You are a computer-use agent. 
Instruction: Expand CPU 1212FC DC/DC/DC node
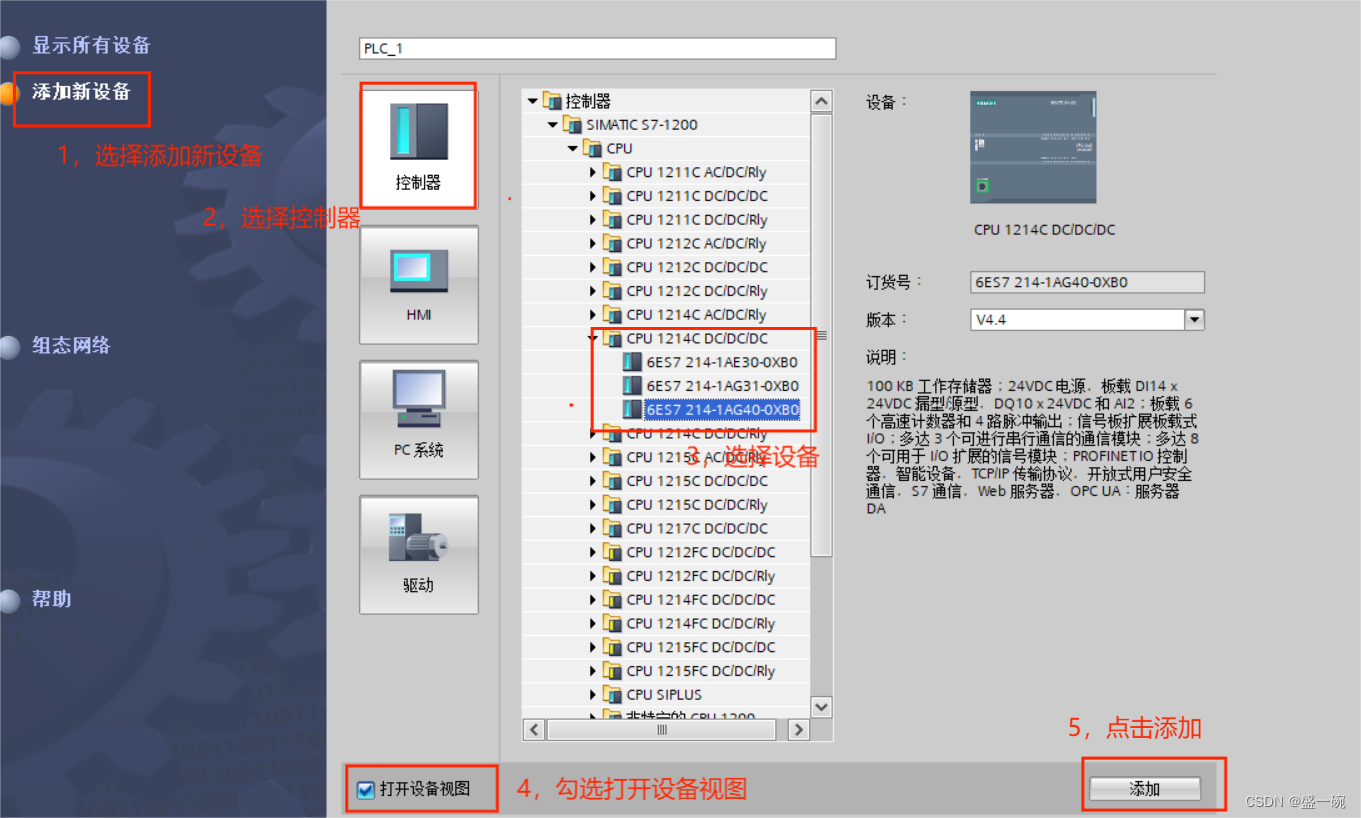(x=593, y=552)
